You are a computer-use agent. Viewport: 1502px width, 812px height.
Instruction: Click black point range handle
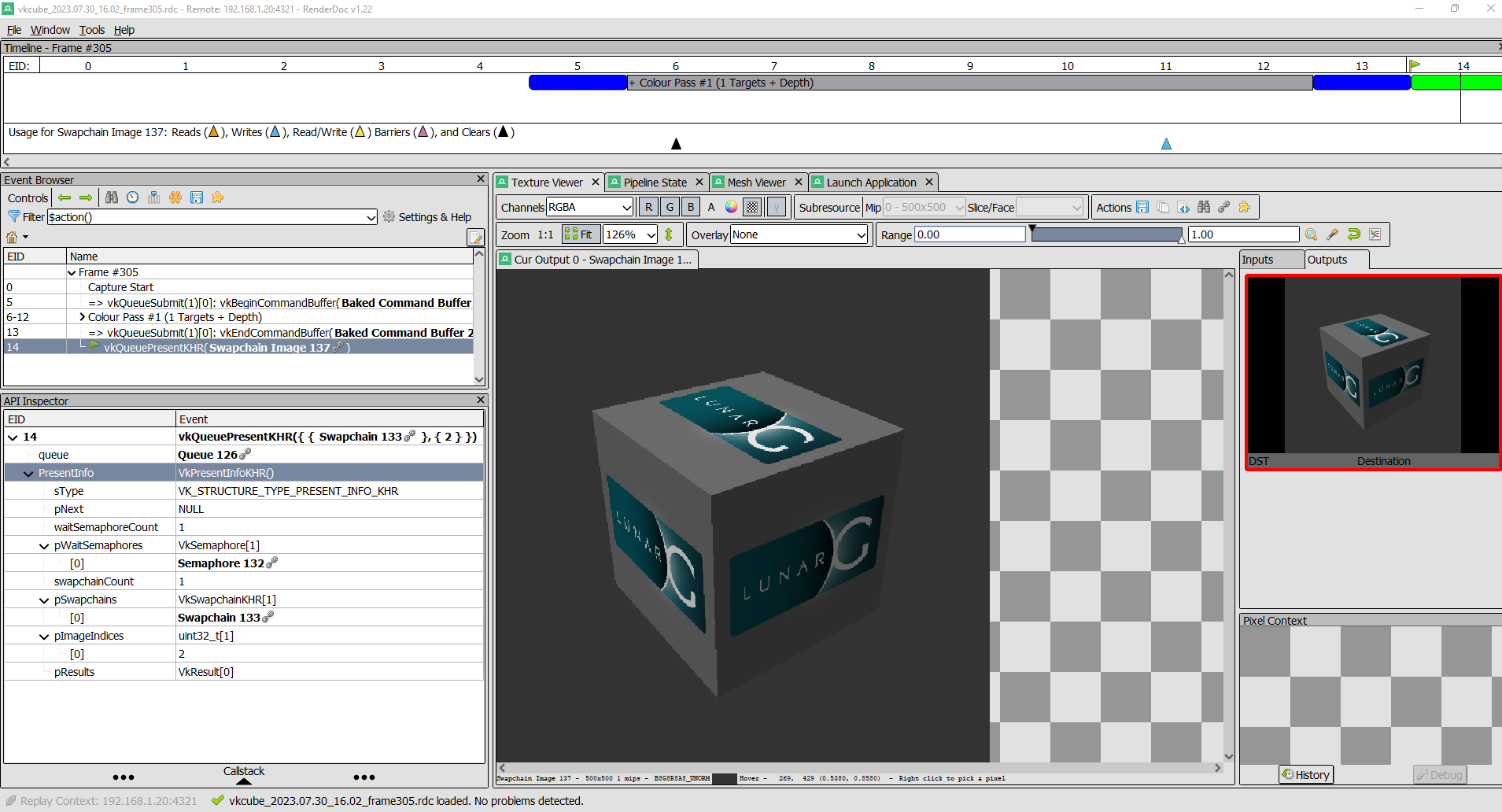[x=1032, y=229]
